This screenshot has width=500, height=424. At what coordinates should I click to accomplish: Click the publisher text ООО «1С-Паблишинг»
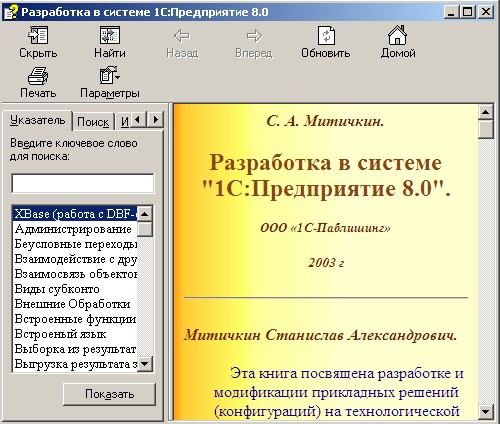[325, 228]
